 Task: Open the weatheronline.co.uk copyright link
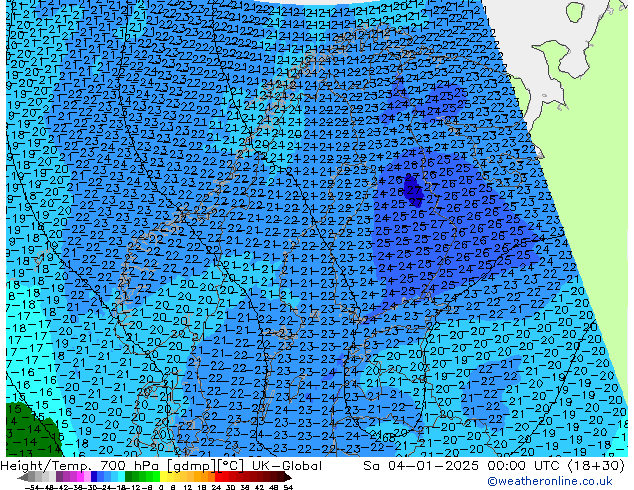(x=550, y=481)
